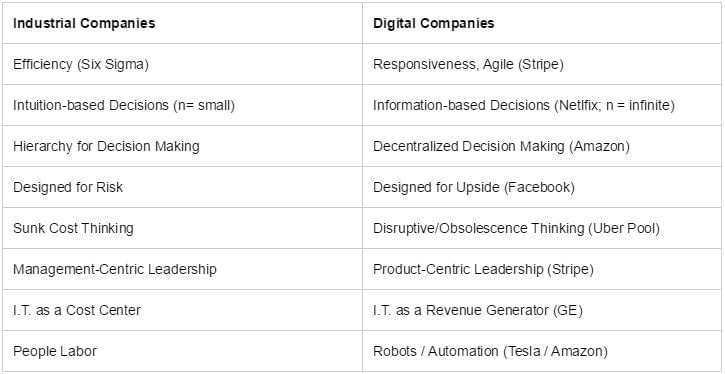Click the Industrial Companies column header
Image resolution: width=725 pixels, height=374 pixels.
click(183, 23)
